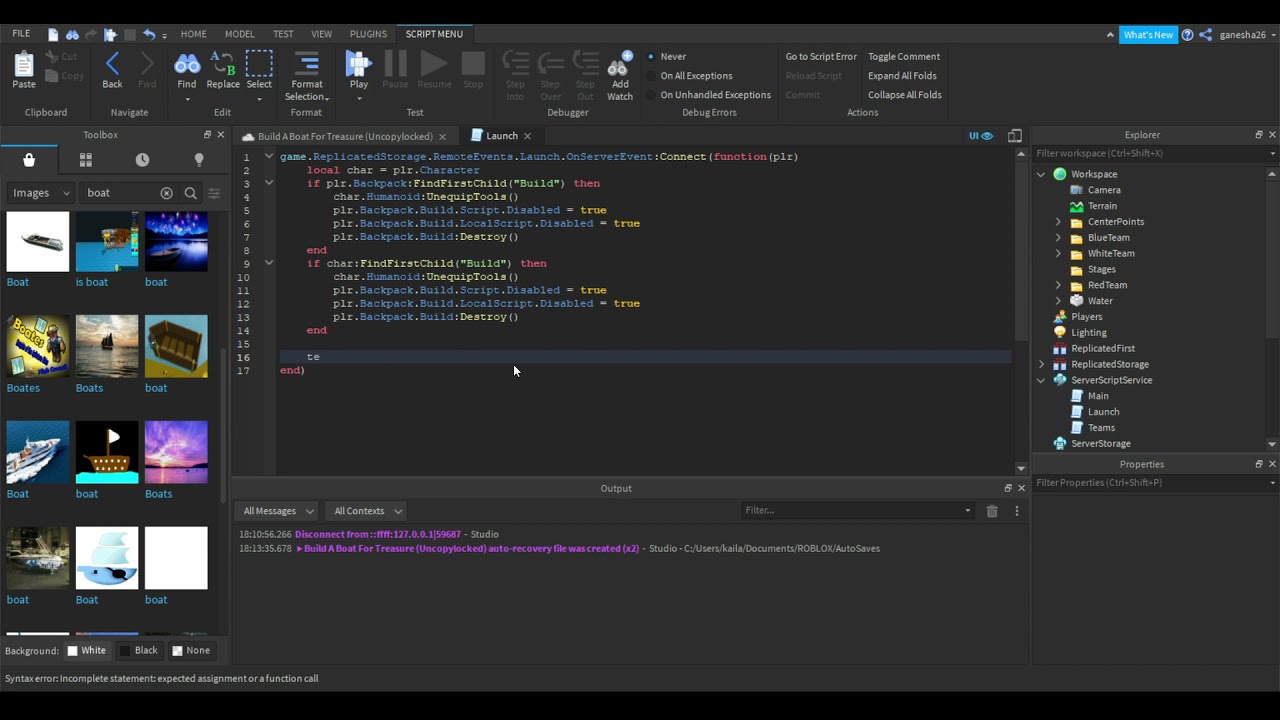Screen dimensions: 1280x720
Task: Click Toggle Comment action
Action: 904,57
